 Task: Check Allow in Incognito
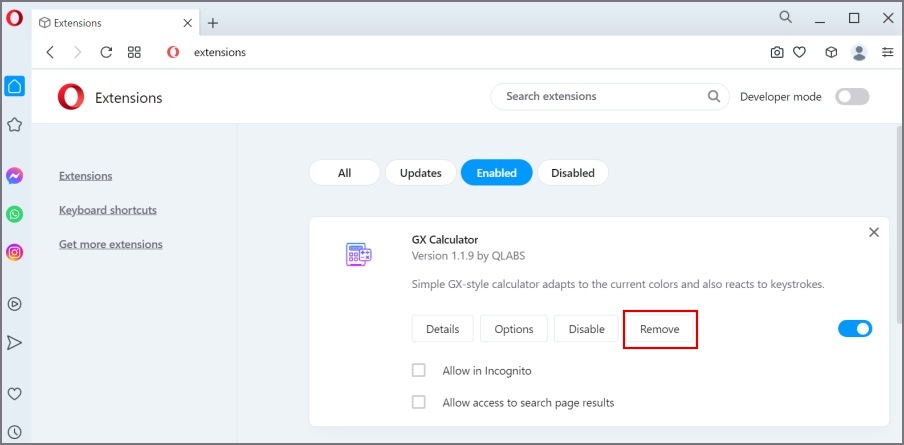pyautogui.click(x=419, y=370)
